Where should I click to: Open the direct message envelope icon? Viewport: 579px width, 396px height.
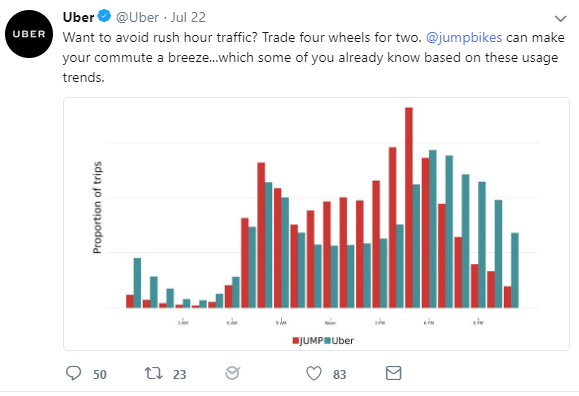[394, 373]
